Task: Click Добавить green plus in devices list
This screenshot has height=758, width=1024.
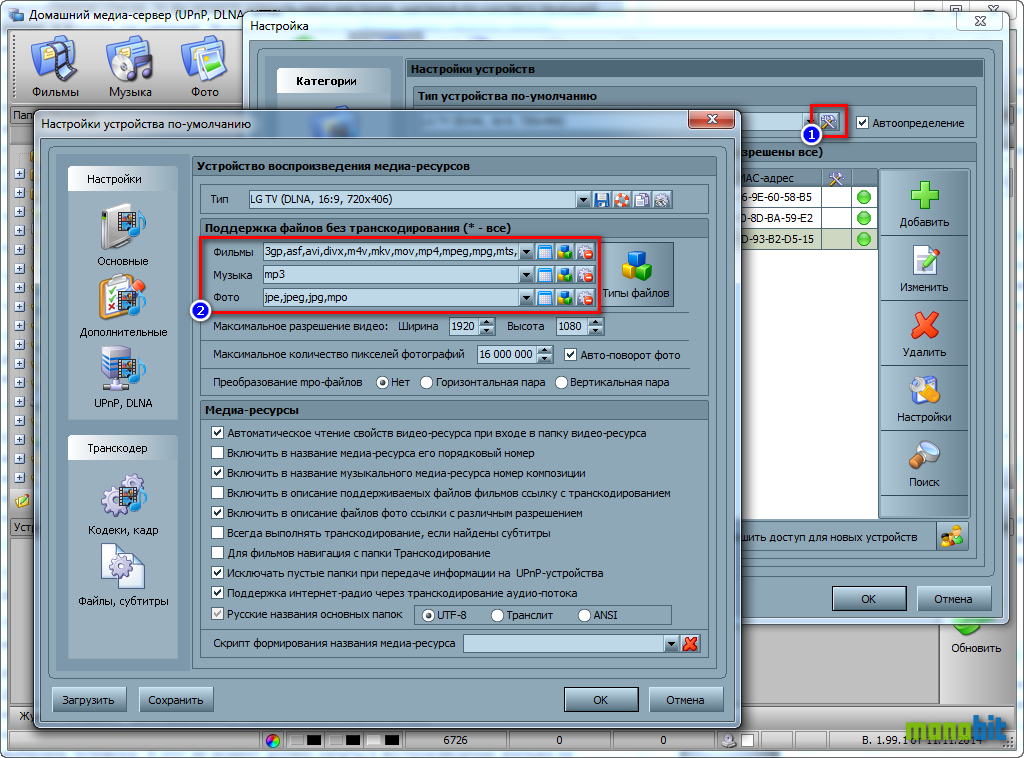Action: click(x=924, y=204)
